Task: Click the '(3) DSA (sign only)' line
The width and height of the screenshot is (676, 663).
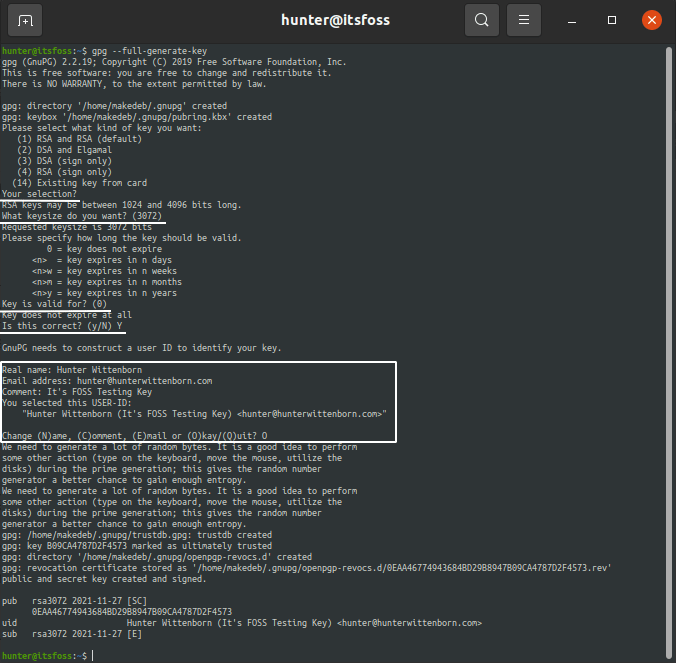Action: pyautogui.click(x=64, y=161)
